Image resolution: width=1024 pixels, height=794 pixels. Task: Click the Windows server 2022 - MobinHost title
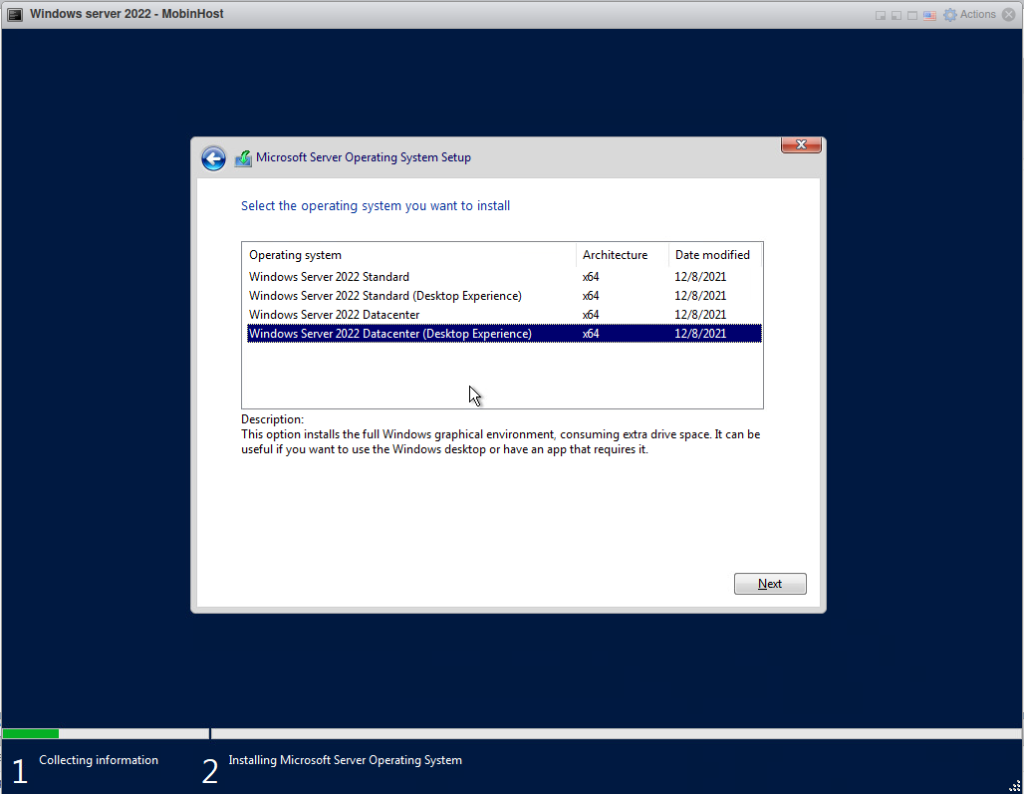[x=127, y=14]
